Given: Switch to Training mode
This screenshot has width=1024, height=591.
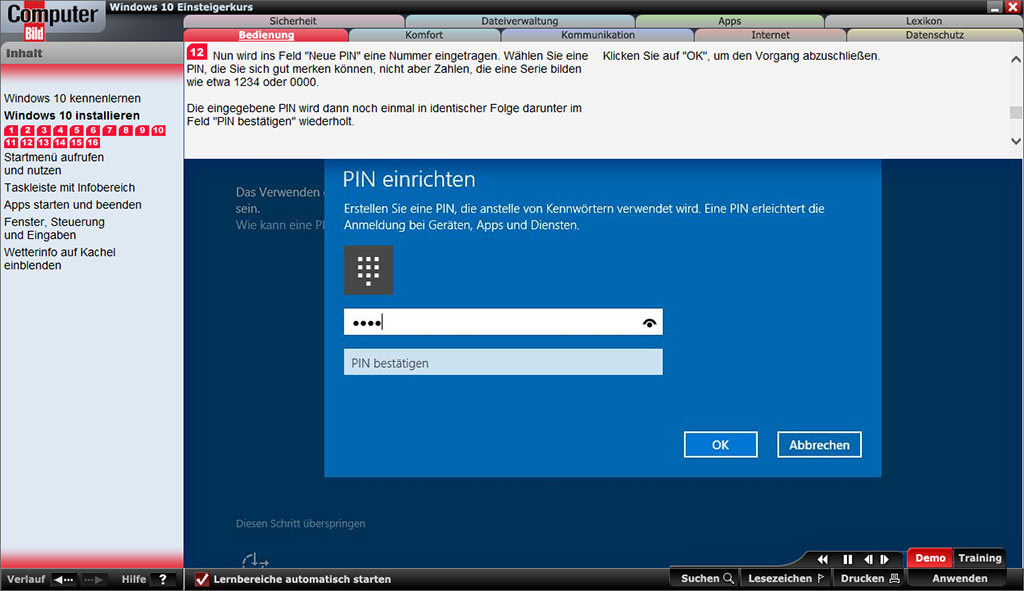Looking at the screenshot, I should coord(980,558).
